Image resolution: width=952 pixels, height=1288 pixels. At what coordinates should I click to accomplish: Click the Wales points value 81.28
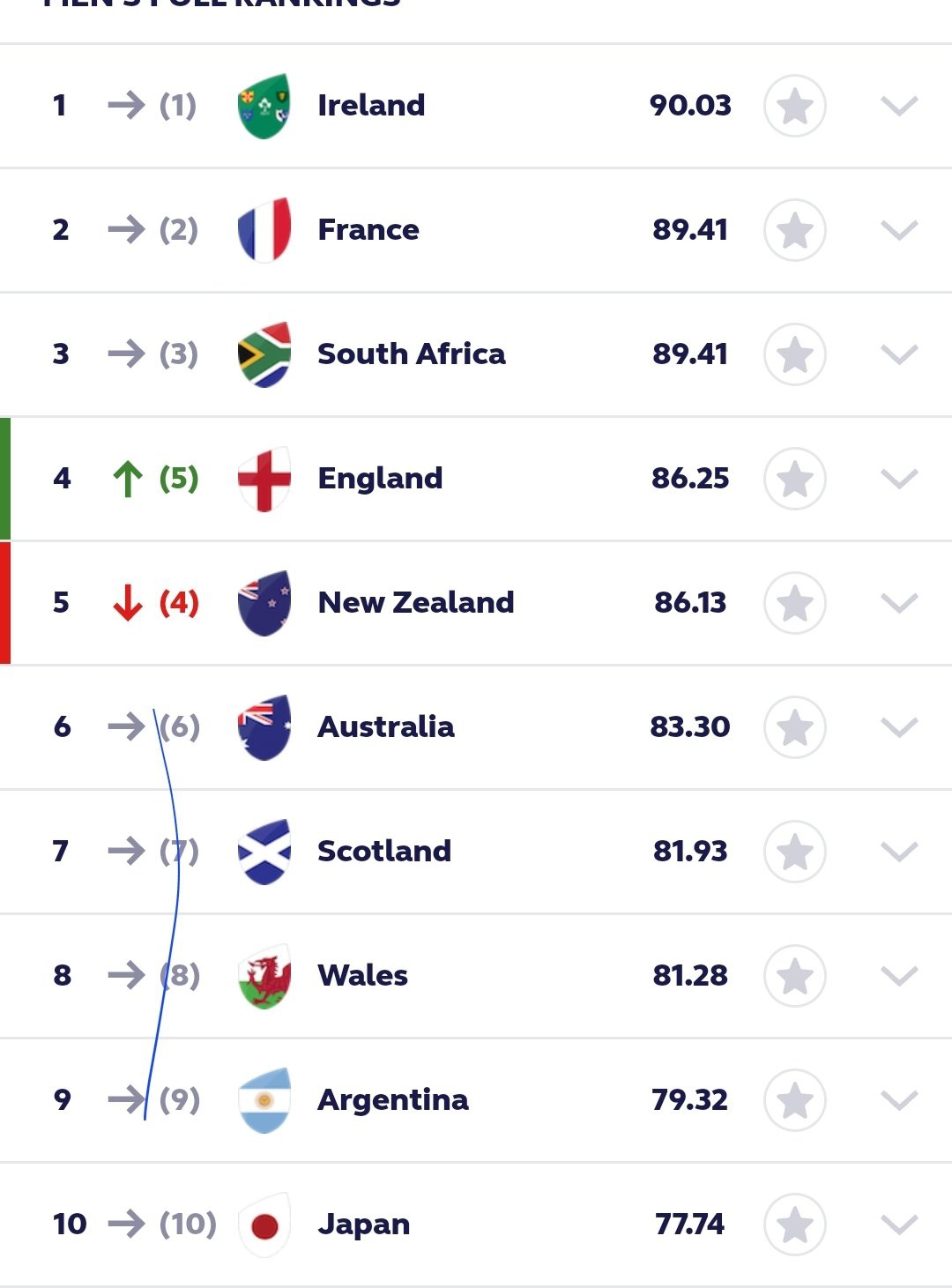pos(690,975)
